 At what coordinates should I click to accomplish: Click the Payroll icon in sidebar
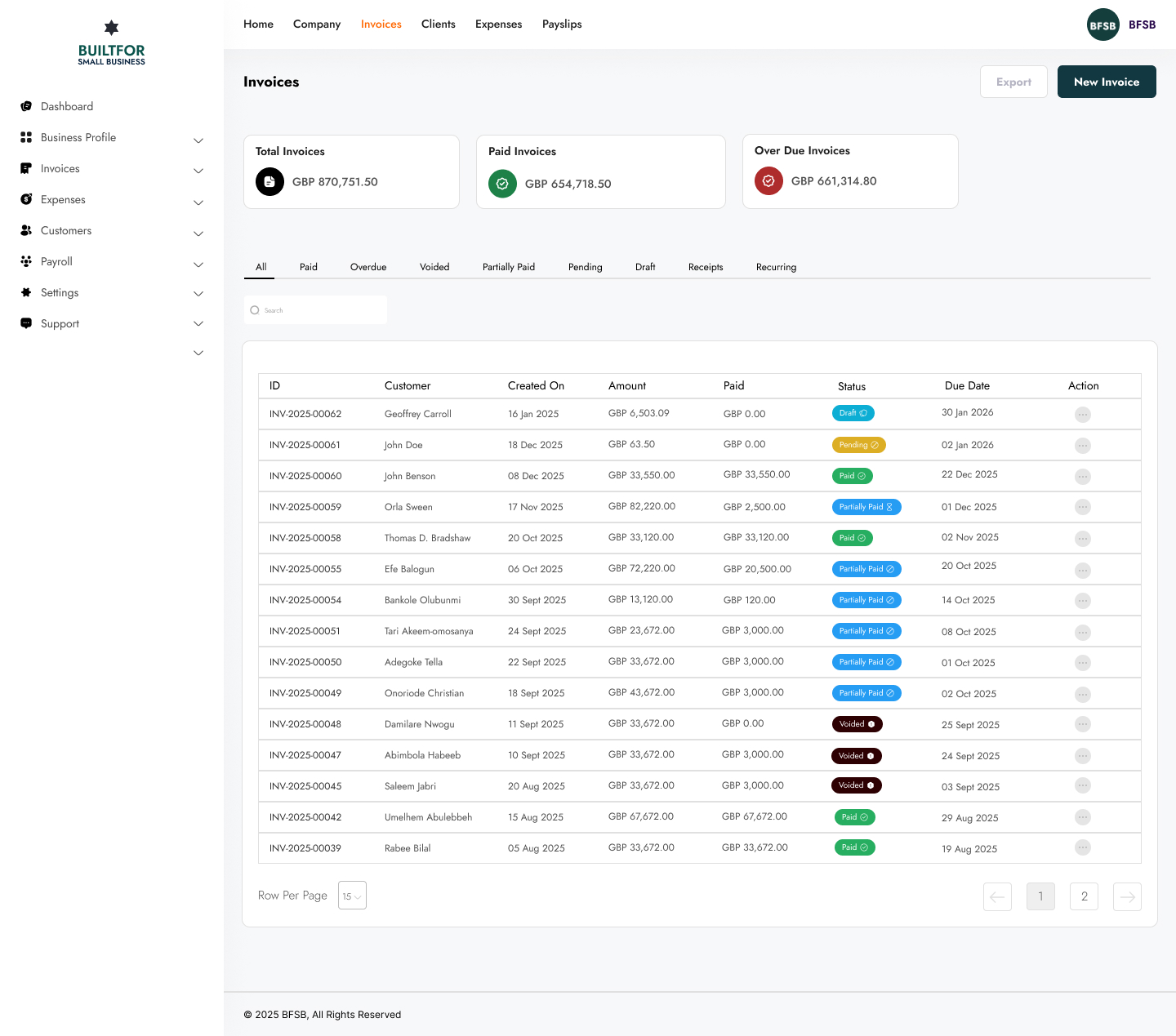click(x=26, y=261)
